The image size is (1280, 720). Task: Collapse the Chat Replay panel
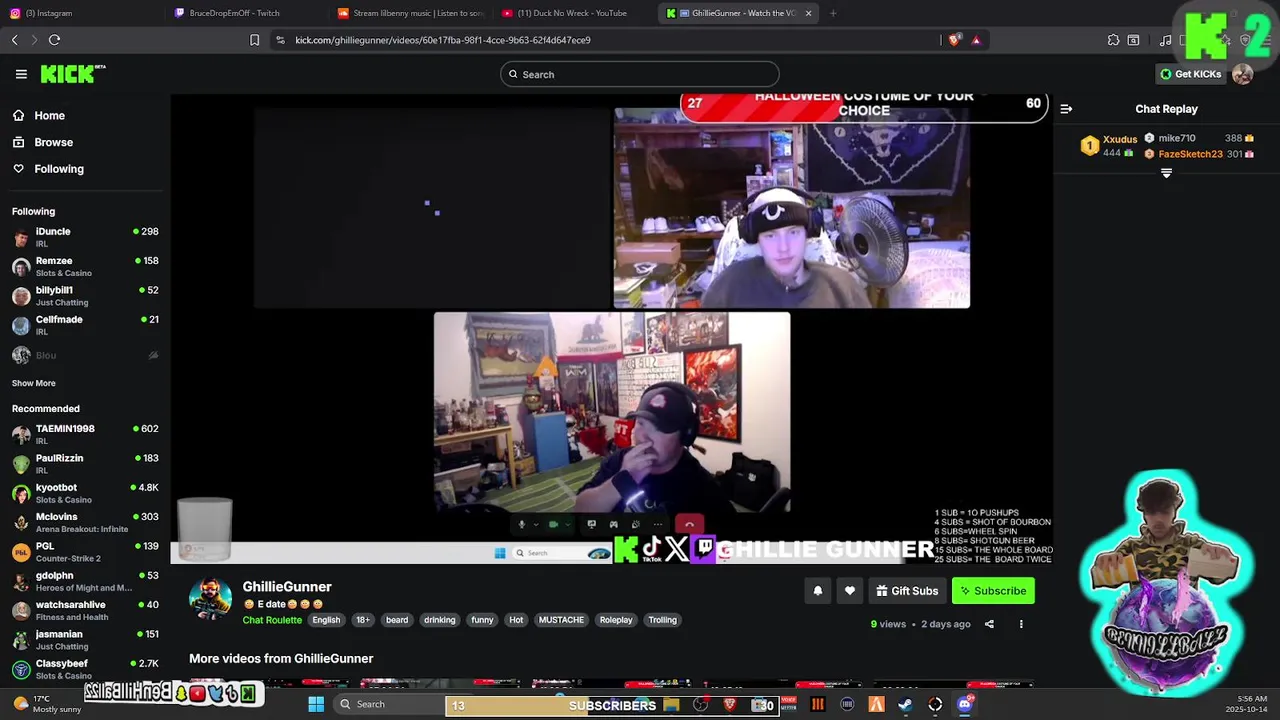click(x=1066, y=109)
